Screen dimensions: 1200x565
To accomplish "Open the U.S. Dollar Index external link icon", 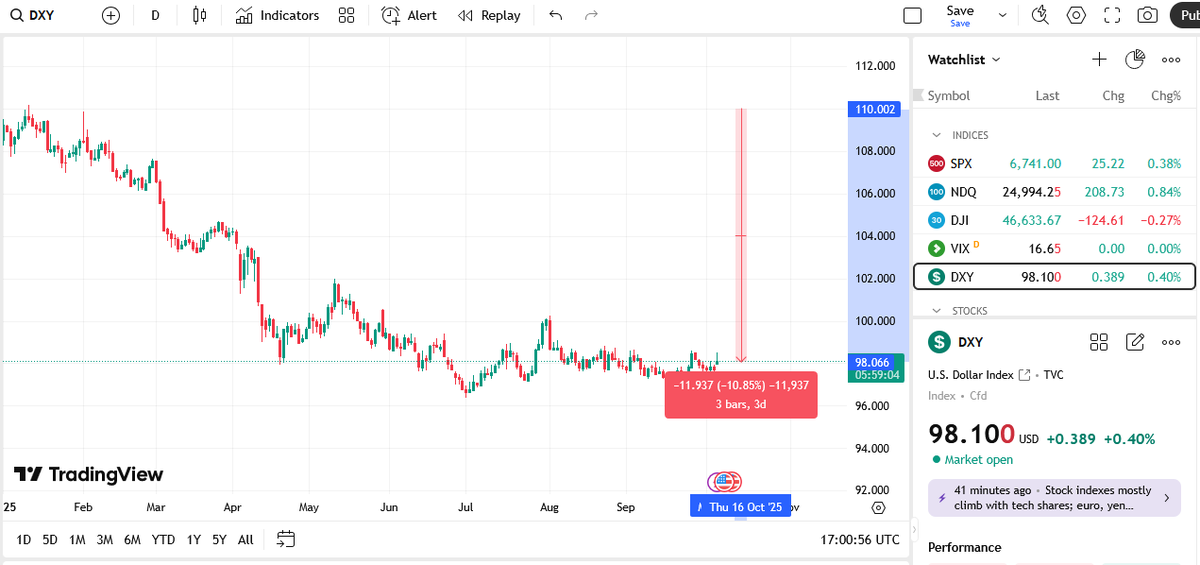I will [x=1024, y=375].
